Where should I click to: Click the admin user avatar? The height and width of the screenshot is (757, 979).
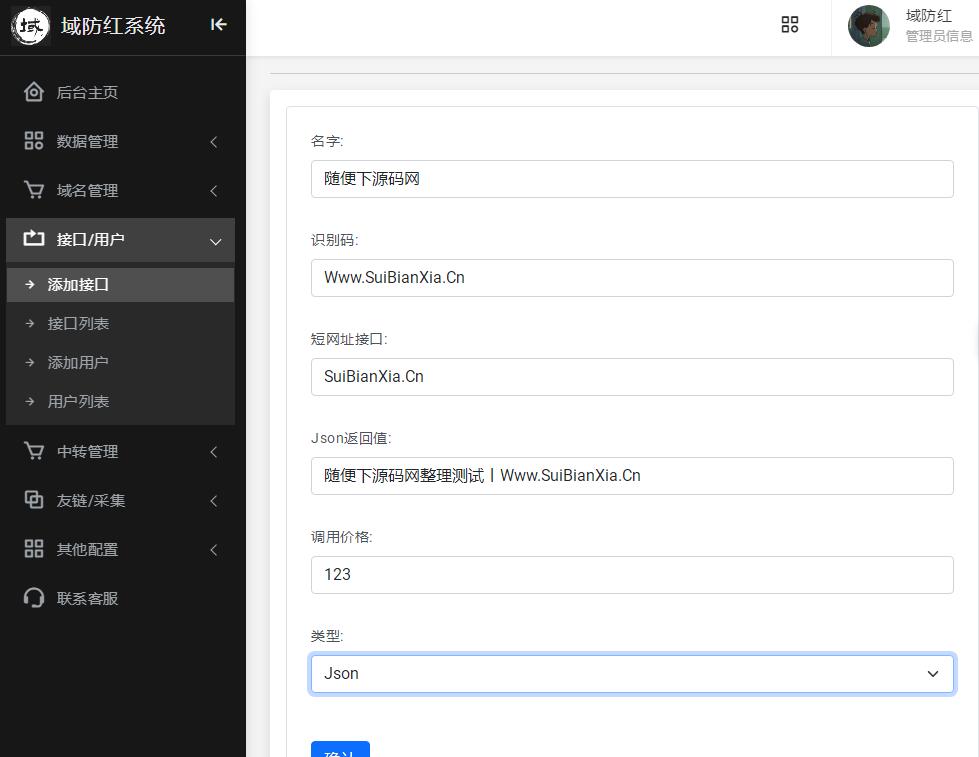[x=868, y=26]
